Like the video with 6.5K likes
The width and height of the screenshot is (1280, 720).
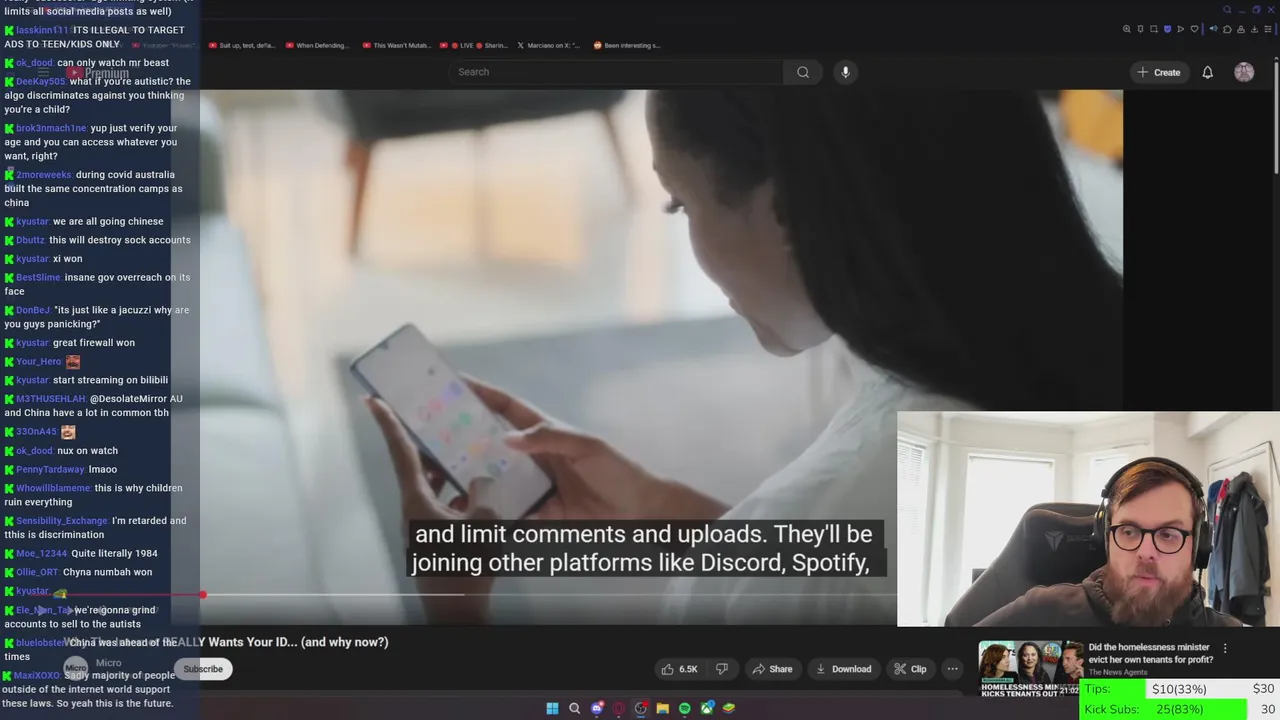[x=679, y=669]
